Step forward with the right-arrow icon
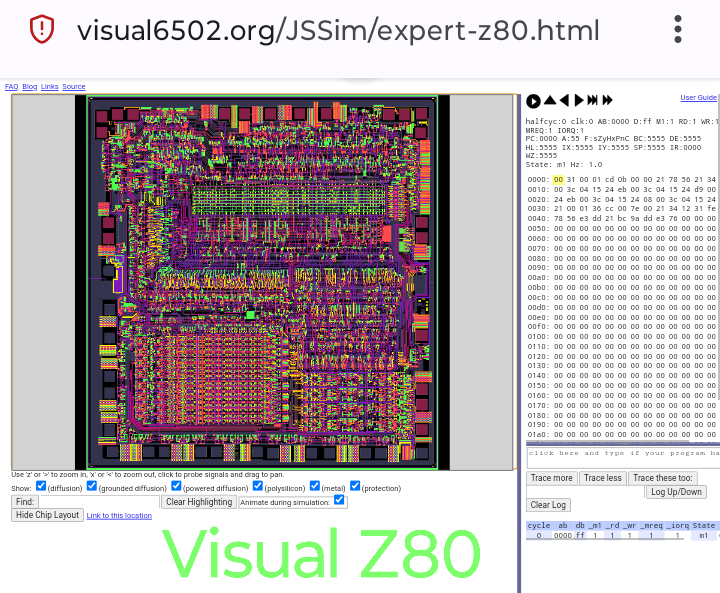Viewport: 720px width, 593px height. (578, 100)
